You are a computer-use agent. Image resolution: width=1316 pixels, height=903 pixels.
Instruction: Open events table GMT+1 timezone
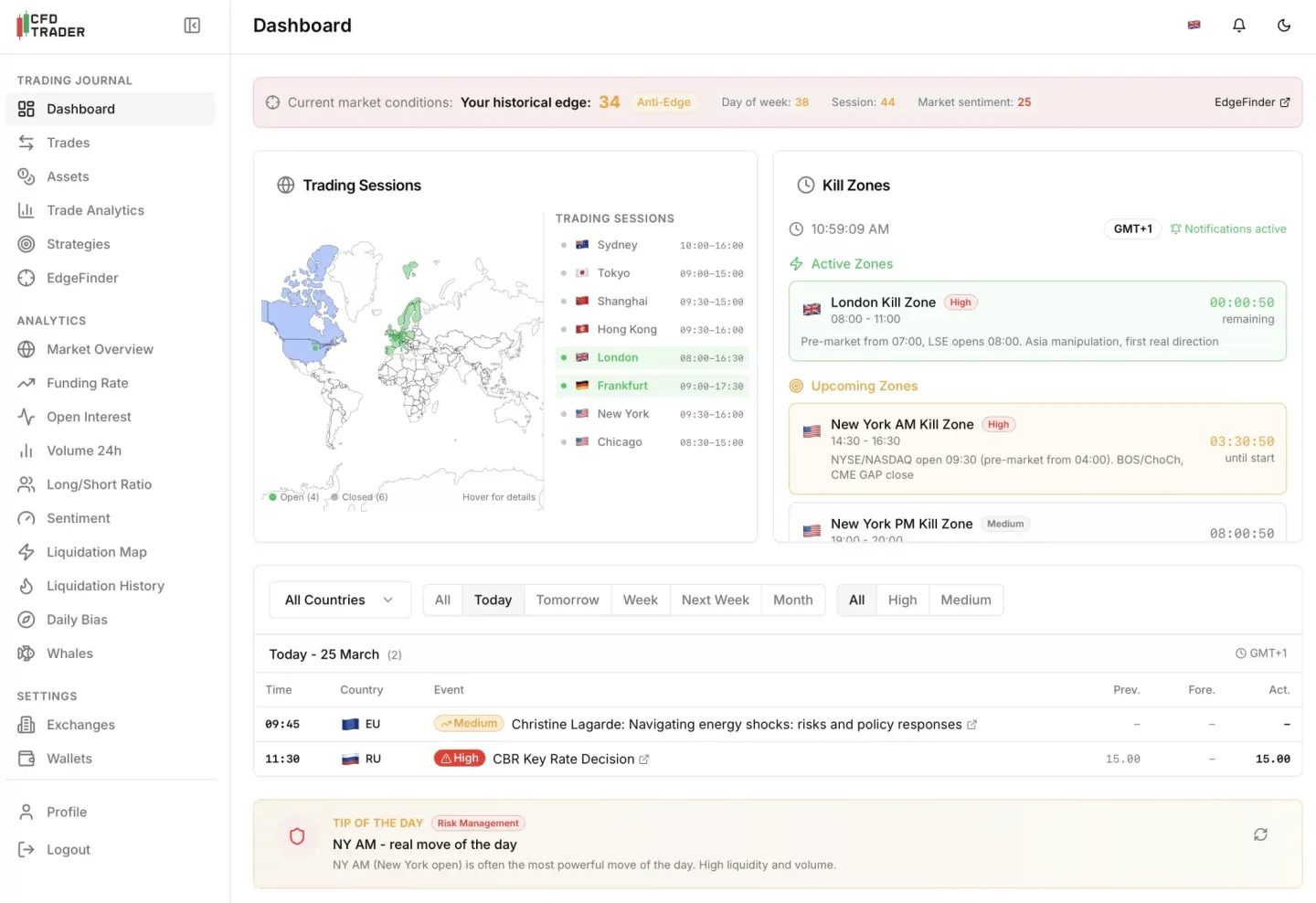tap(1261, 653)
